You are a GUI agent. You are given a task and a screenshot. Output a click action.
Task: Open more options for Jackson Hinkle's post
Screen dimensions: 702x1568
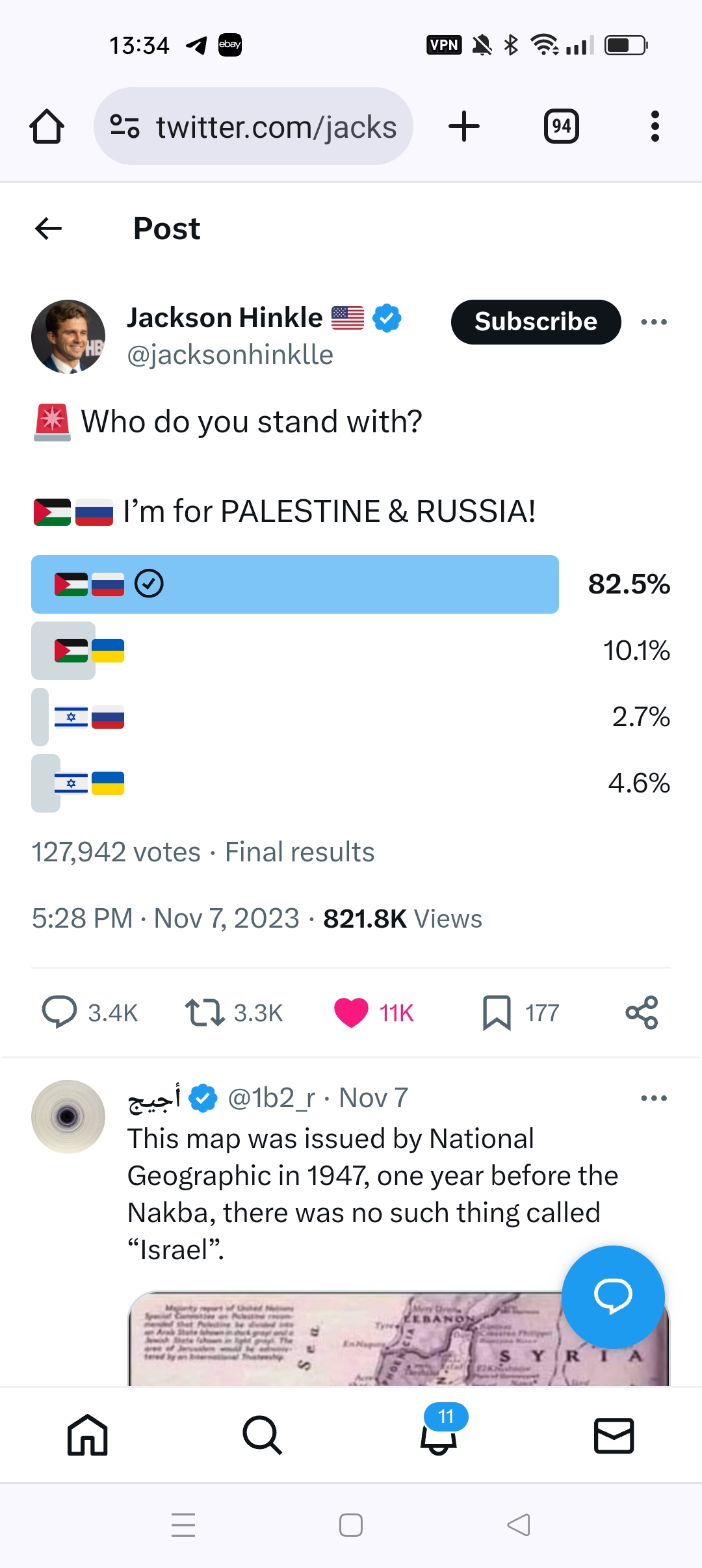(653, 322)
